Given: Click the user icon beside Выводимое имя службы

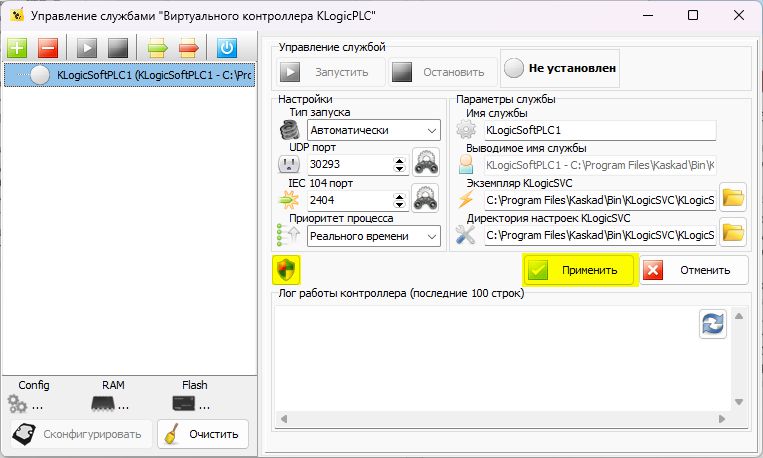Looking at the screenshot, I should coord(466,165).
